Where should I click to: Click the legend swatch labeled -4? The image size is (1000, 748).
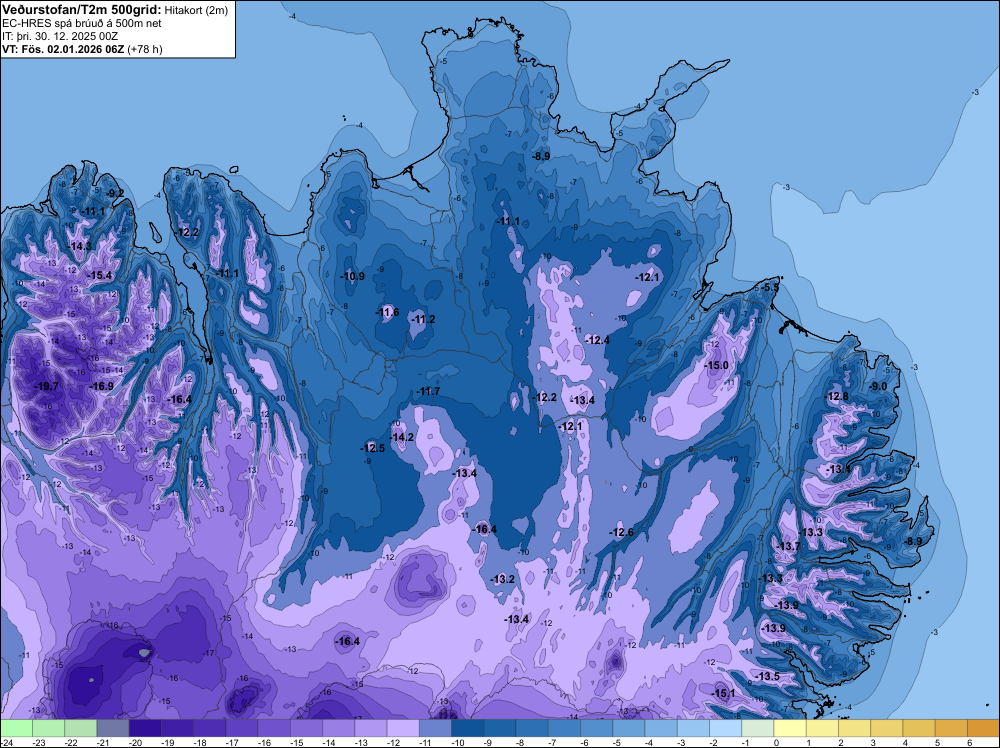[x=661, y=728]
